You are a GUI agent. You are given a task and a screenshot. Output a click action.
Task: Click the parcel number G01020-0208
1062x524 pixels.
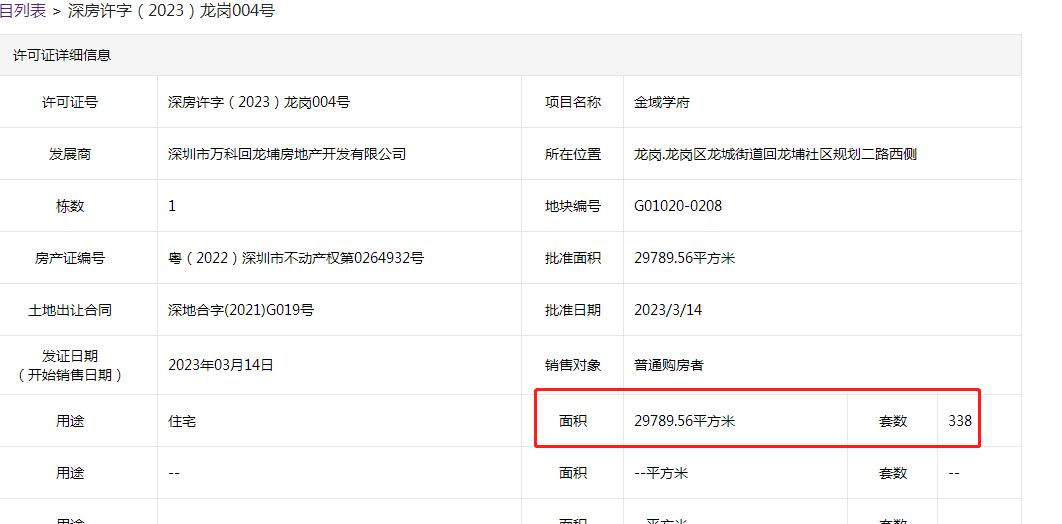(677, 206)
